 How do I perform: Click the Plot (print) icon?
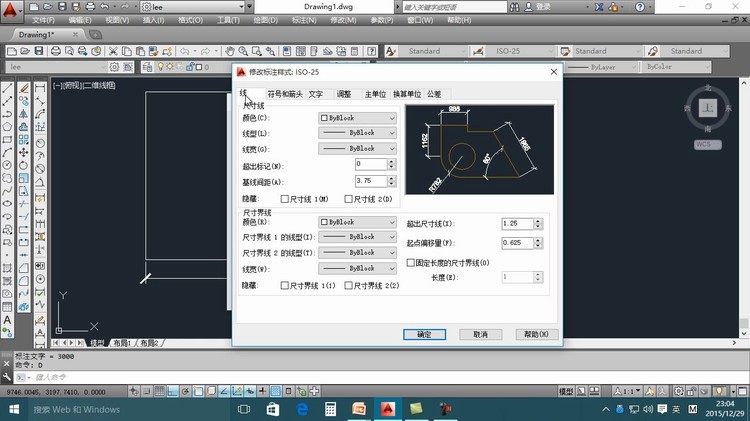[55, 51]
